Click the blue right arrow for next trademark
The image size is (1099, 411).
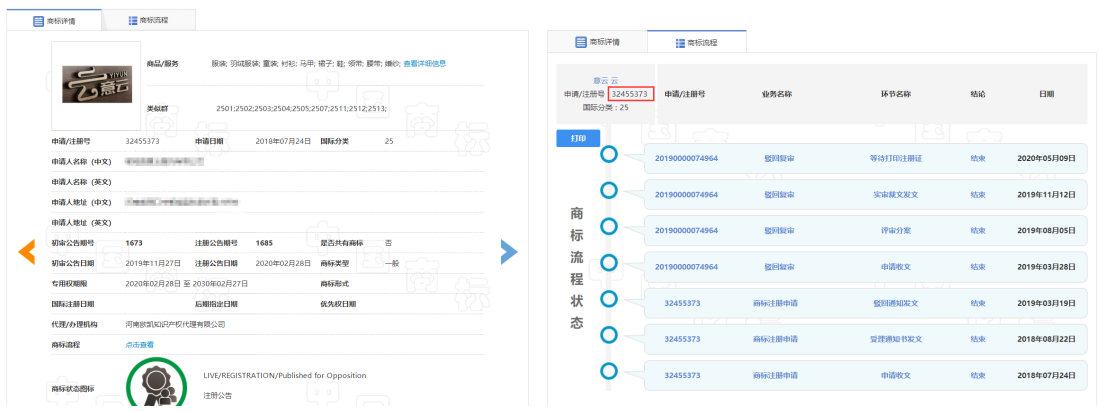(x=509, y=253)
